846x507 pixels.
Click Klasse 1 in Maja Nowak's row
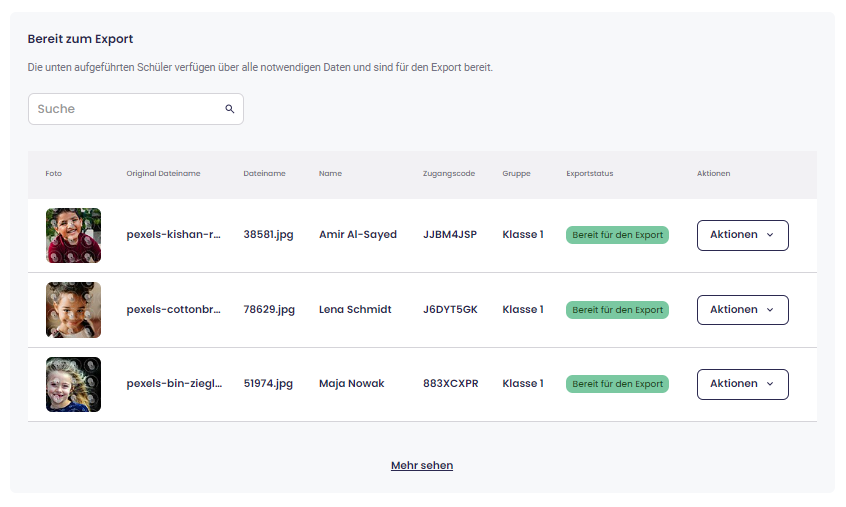click(523, 383)
